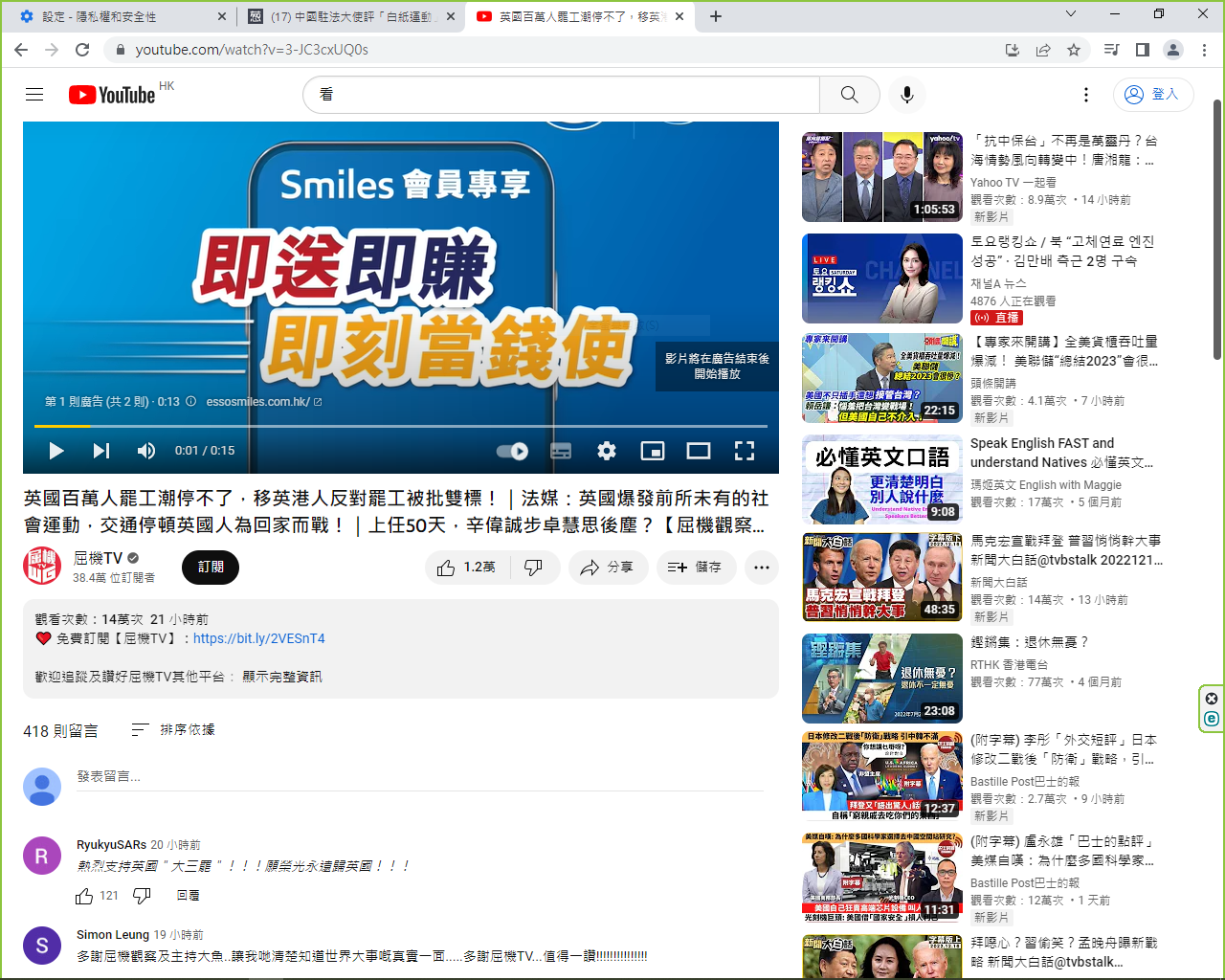Toggle subtitles captions button
The height and width of the screenshot is (980, 1225).
coord(561,451)
